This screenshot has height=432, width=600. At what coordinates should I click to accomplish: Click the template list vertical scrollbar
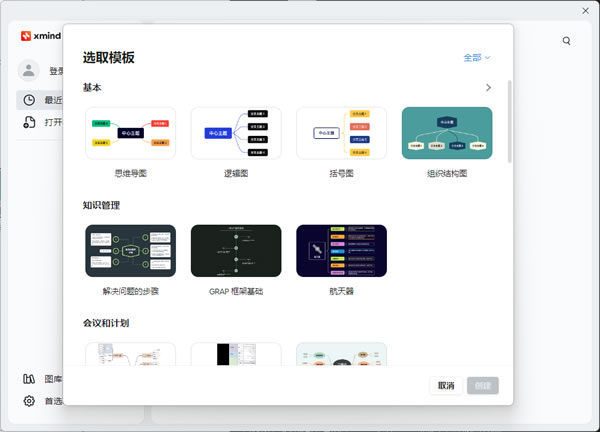509,120
